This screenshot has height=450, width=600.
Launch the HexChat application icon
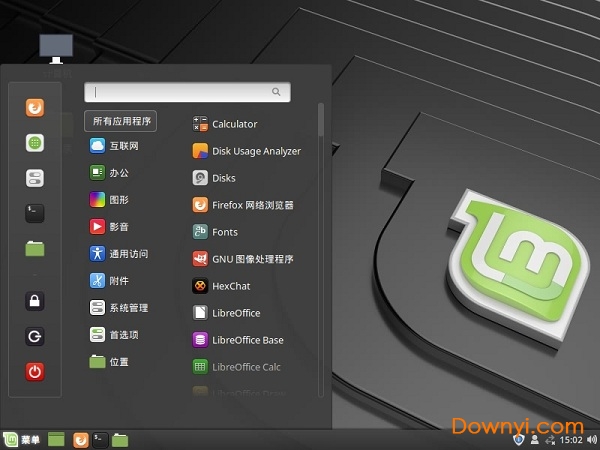[x=200, y=286]
